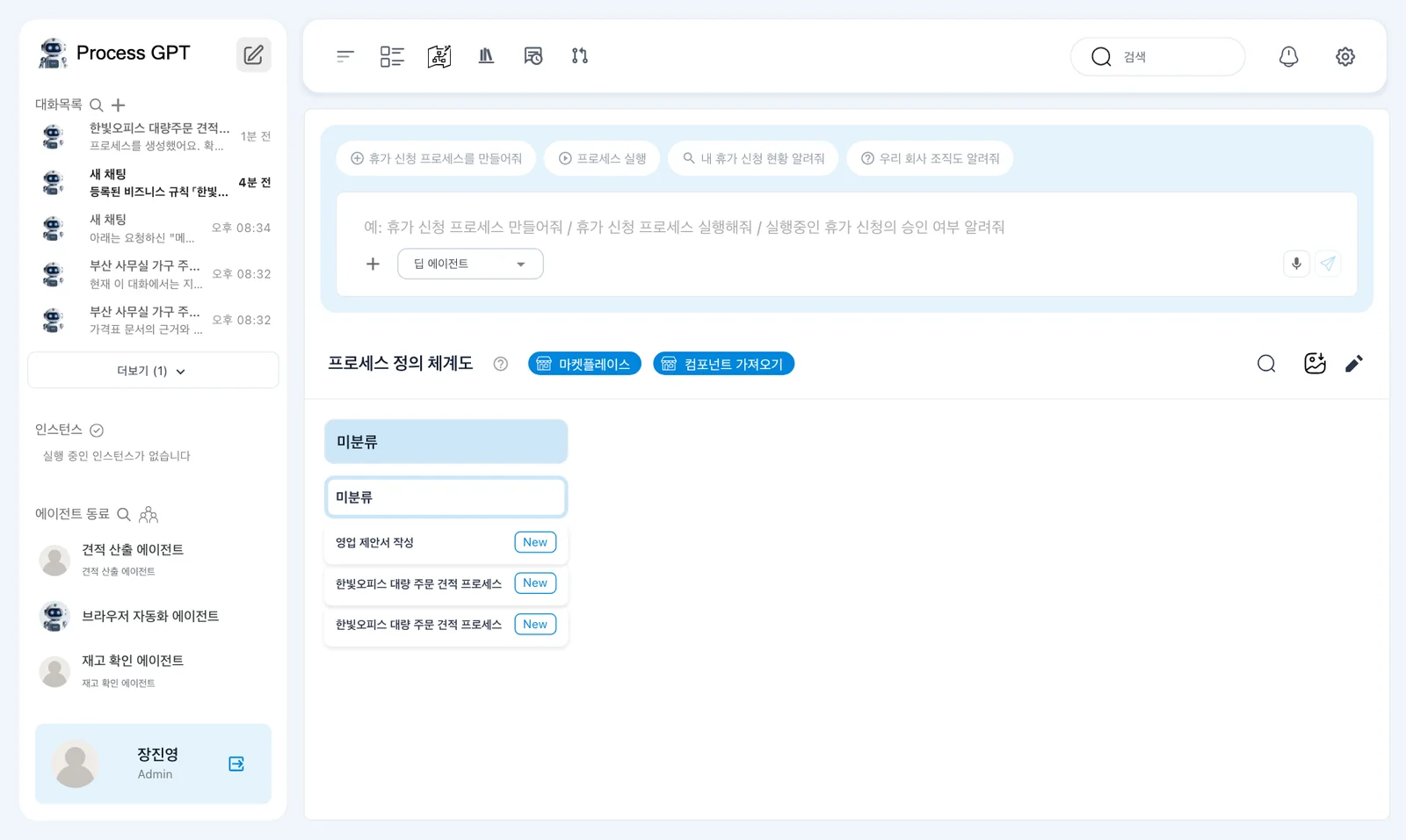This screenshot has height=840, width=1406.
Task: Open the process definition map icon
Action: 439,56
